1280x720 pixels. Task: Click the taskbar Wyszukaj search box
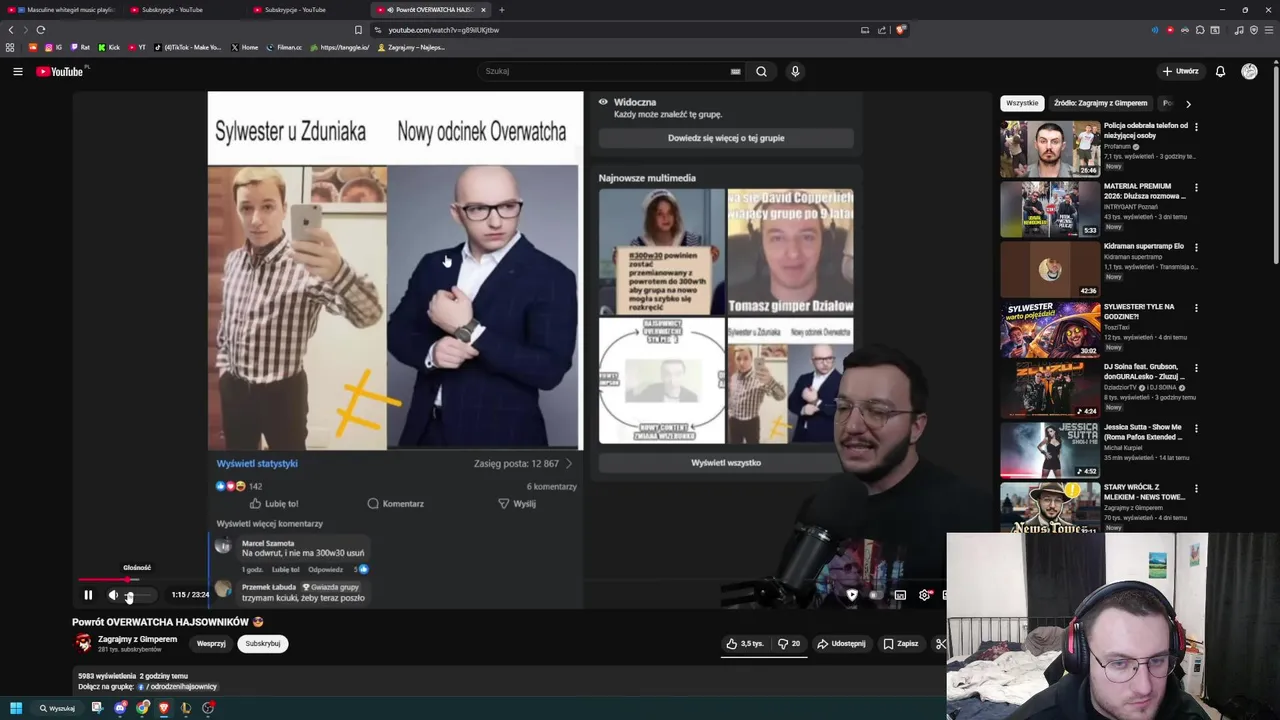pos(57,708)
